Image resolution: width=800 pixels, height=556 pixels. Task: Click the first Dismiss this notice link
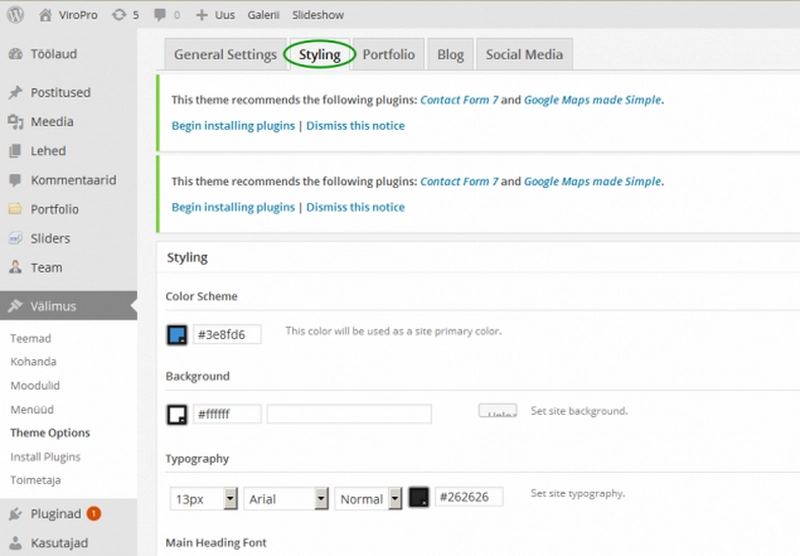[355, 126]
